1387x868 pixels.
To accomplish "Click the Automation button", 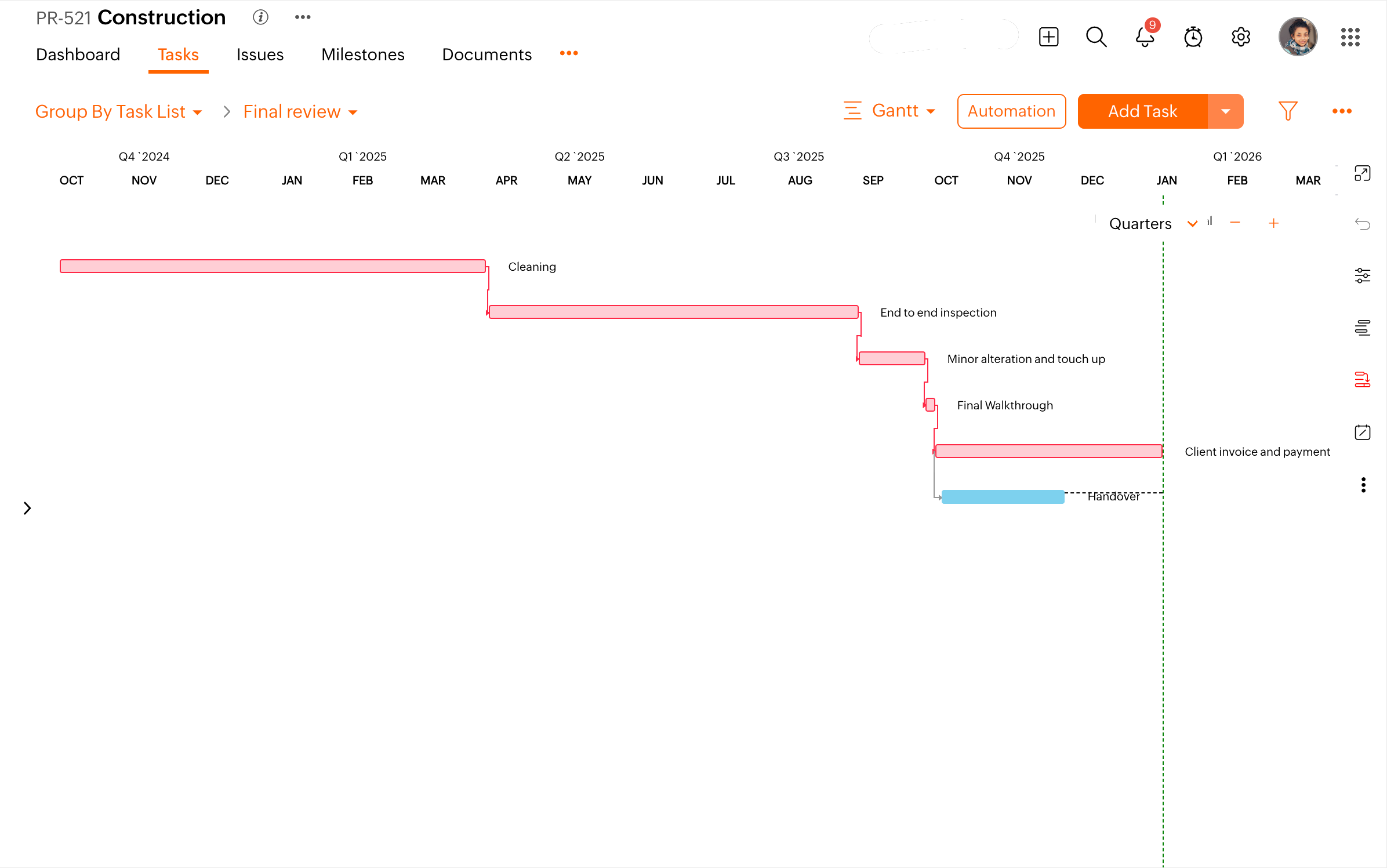I will coord(1011,111).
